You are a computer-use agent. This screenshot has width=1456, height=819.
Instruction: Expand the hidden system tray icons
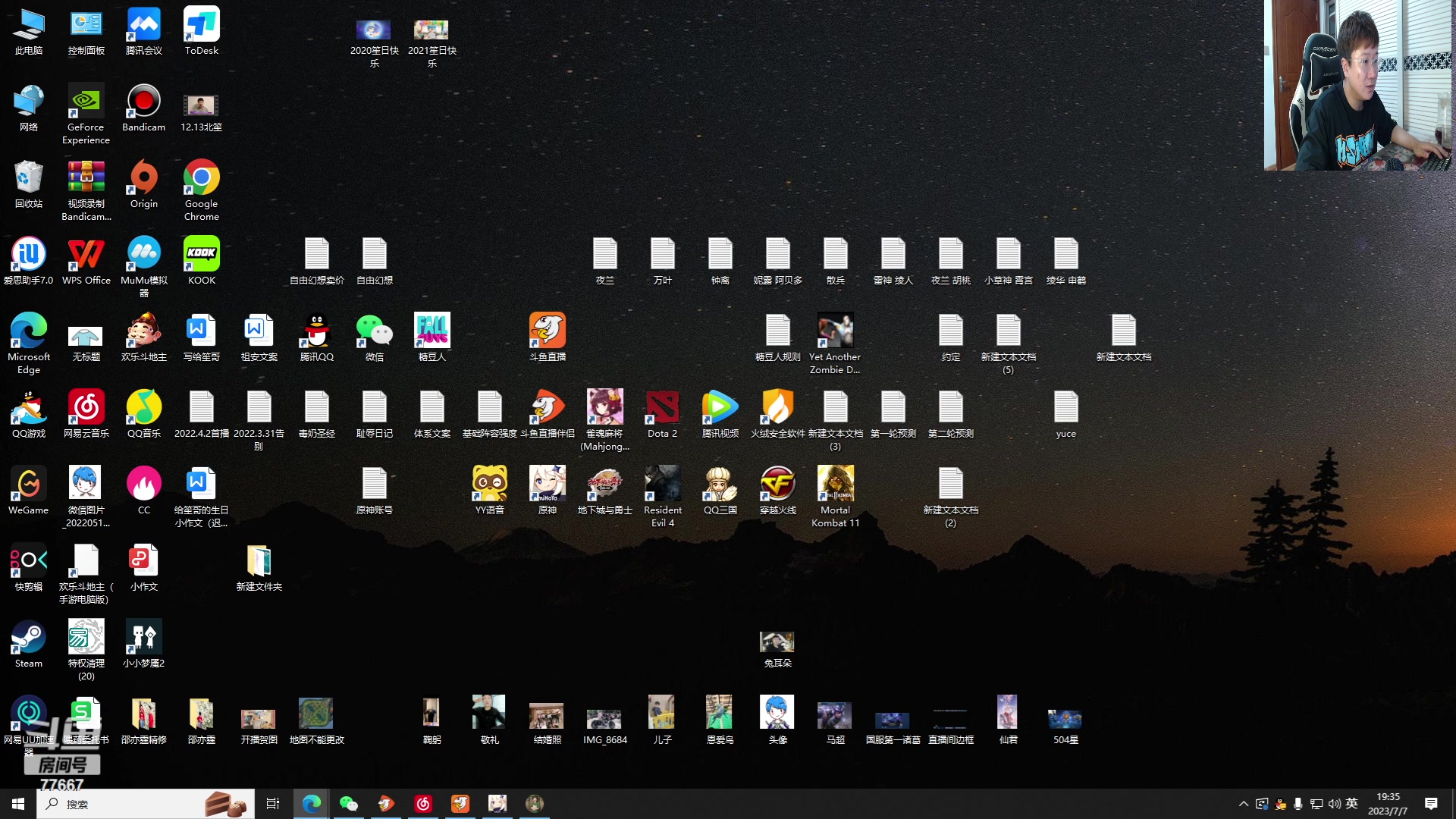(x=1244, y=804)
